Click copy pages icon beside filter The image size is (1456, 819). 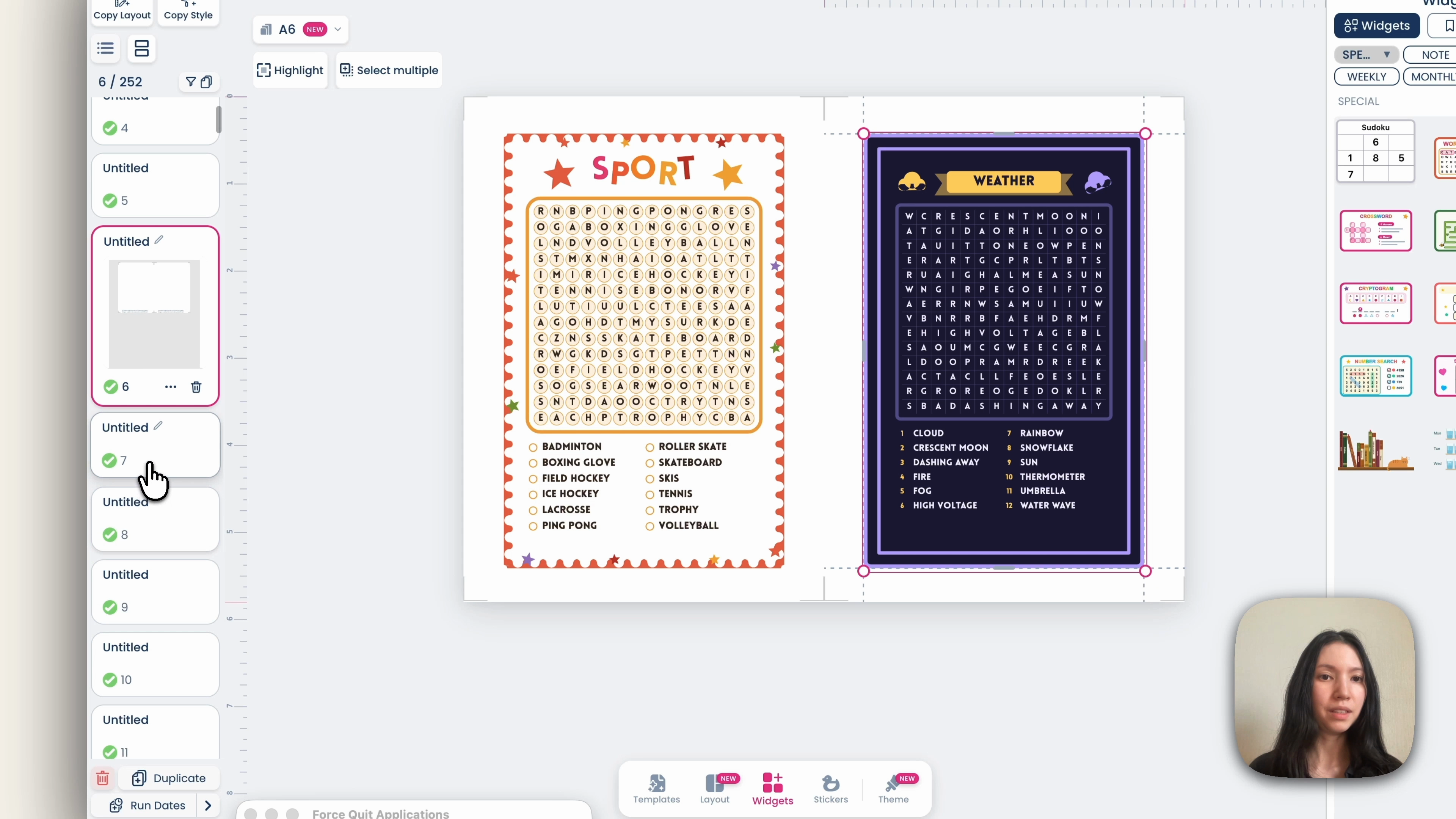[x=206, y=82]
